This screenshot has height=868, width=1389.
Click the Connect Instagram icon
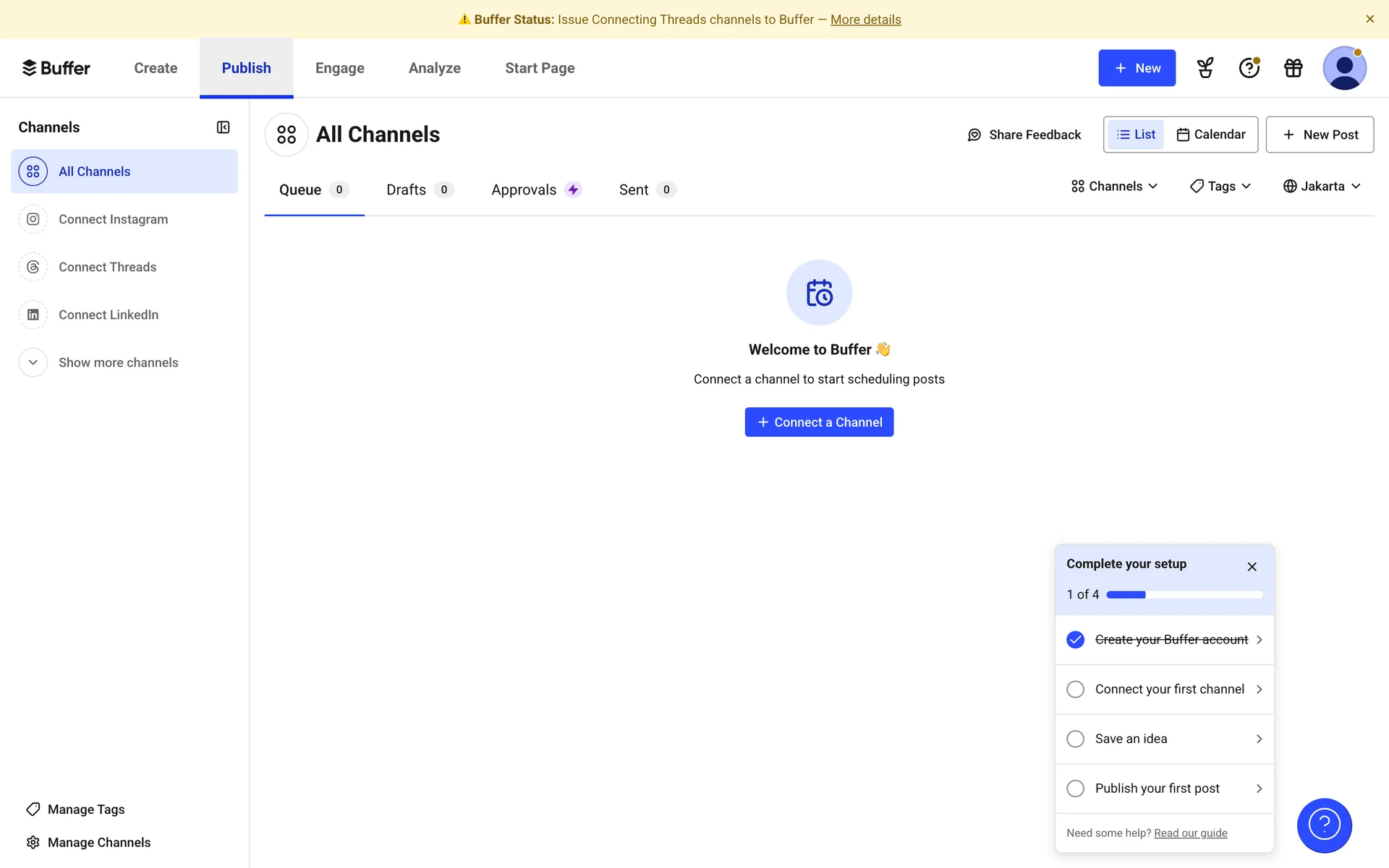(x=33, y=219)
